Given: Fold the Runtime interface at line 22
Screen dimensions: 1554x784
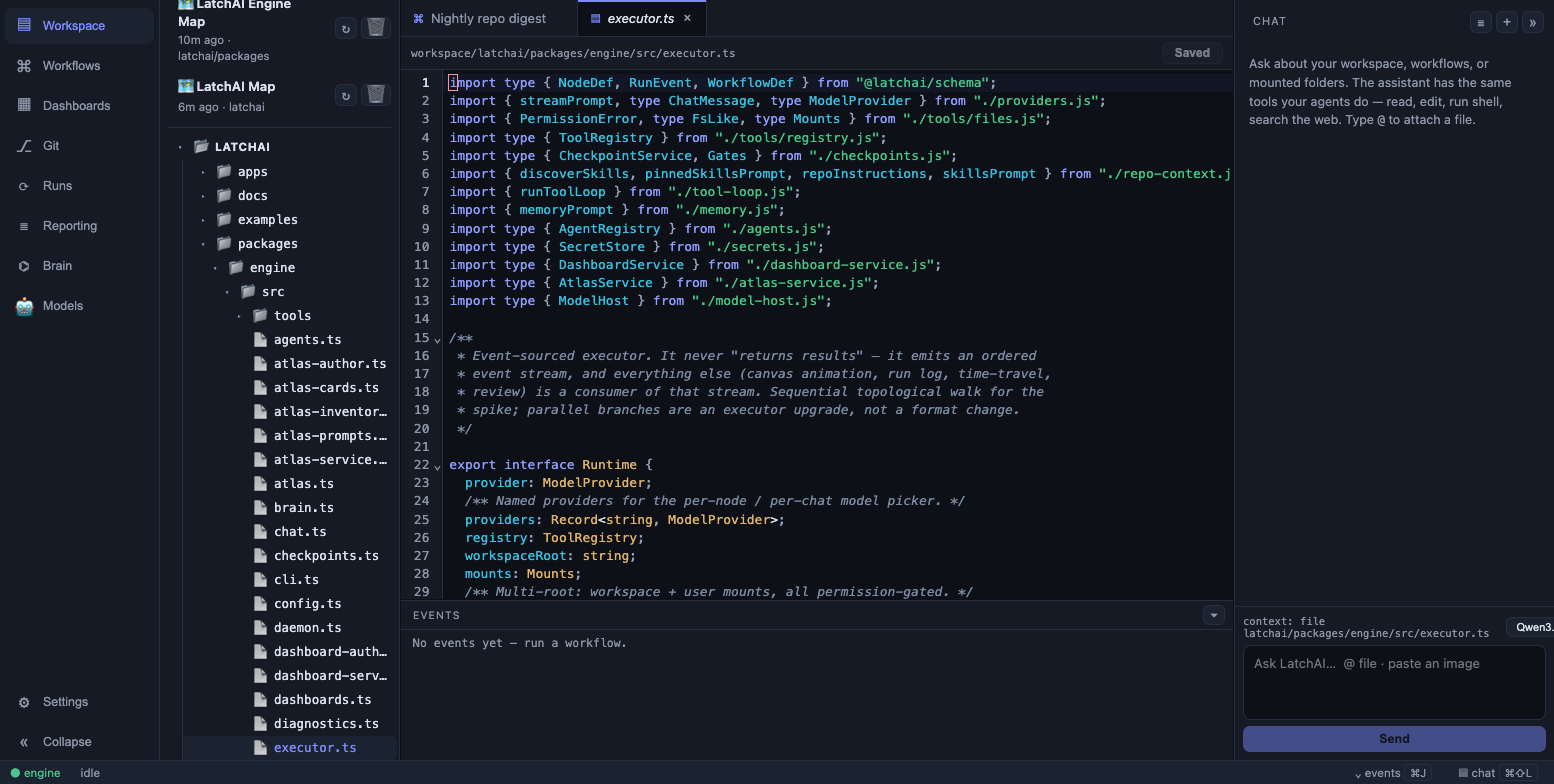Looking at the screenshot, I should (437, 466).
